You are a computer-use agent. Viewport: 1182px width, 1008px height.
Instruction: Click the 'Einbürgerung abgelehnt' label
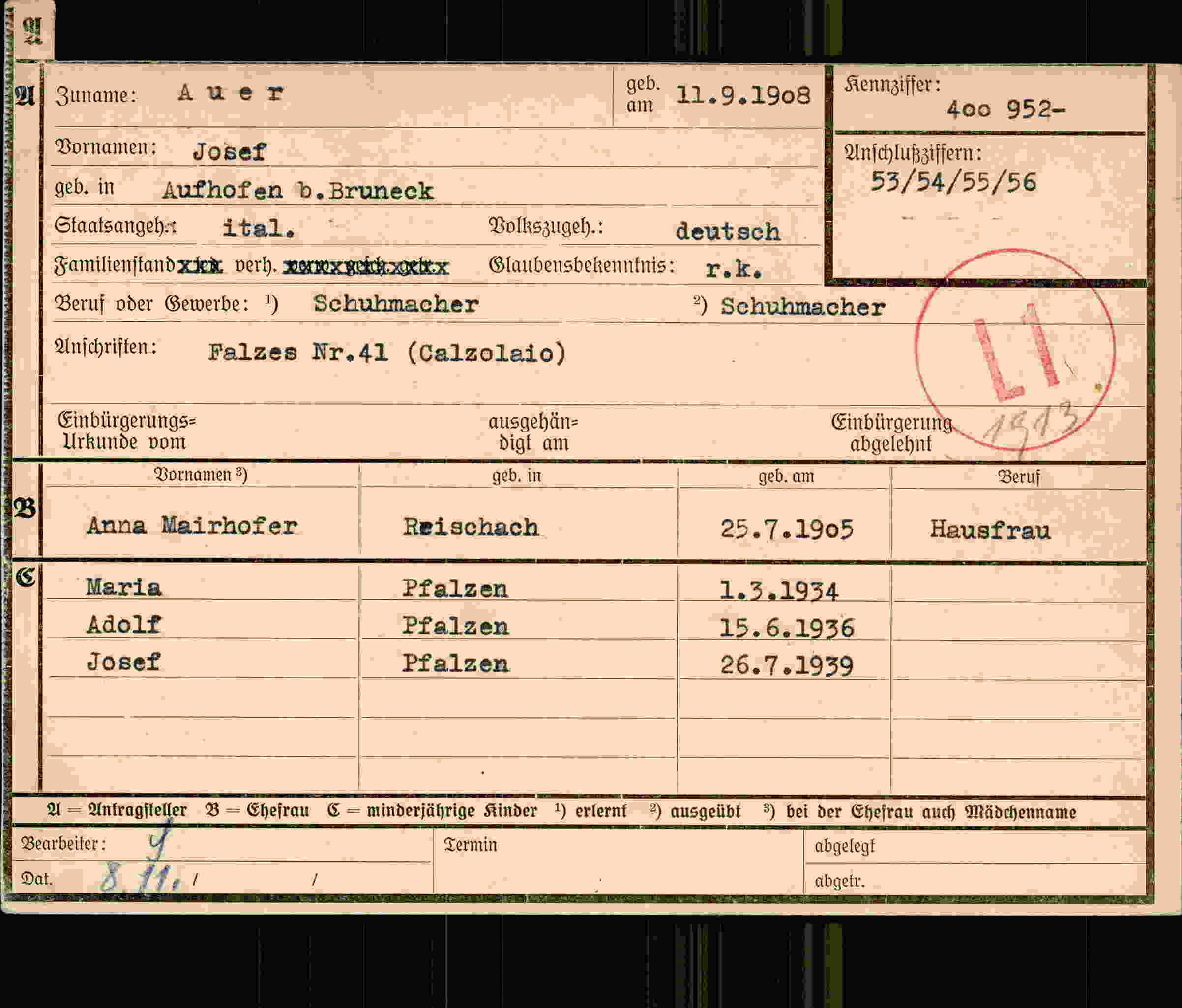[891, 432]
